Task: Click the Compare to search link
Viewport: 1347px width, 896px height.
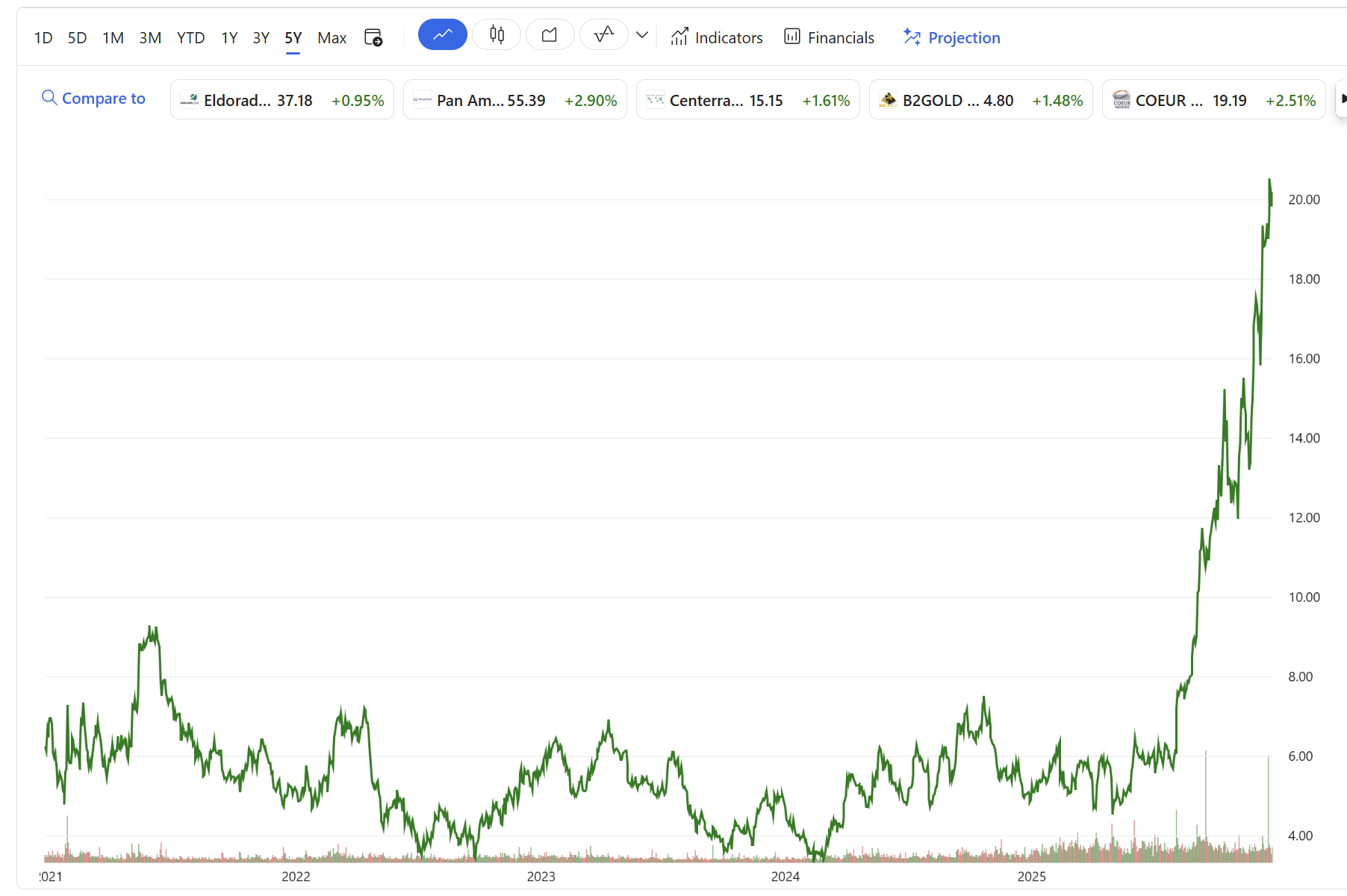Action: 93,99
